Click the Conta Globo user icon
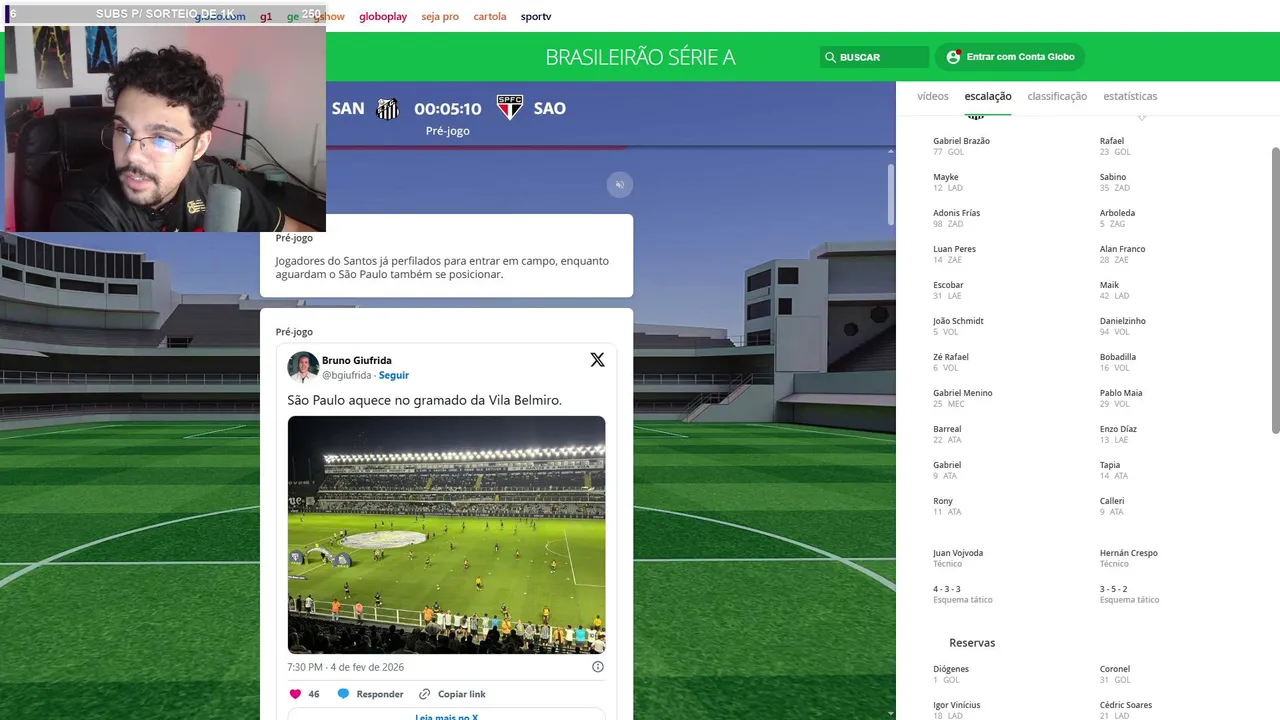 [x=953, y=57]
